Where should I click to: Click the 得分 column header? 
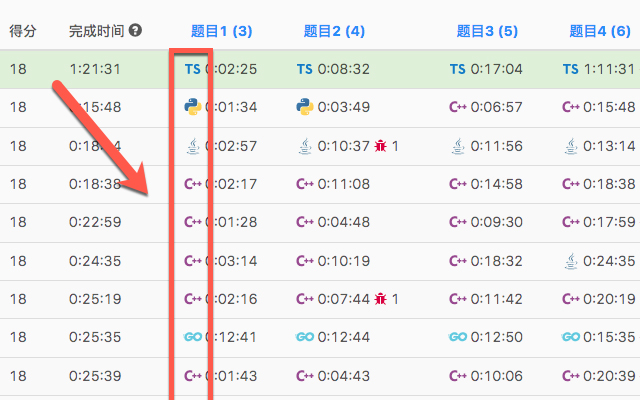tap(23, 31)
